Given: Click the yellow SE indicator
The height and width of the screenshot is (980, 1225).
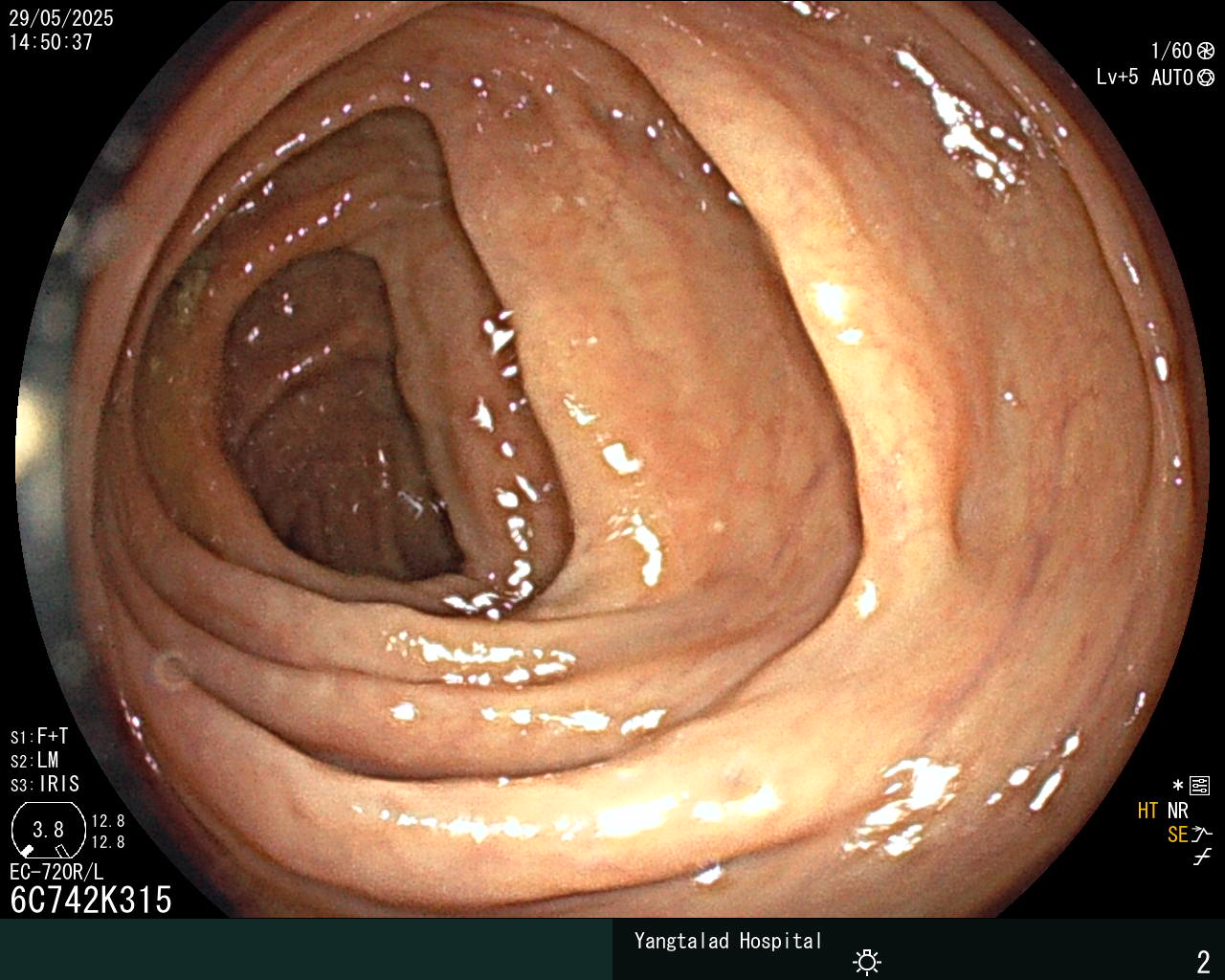Looking at the screenshot, I should (x=1177, y=835).
